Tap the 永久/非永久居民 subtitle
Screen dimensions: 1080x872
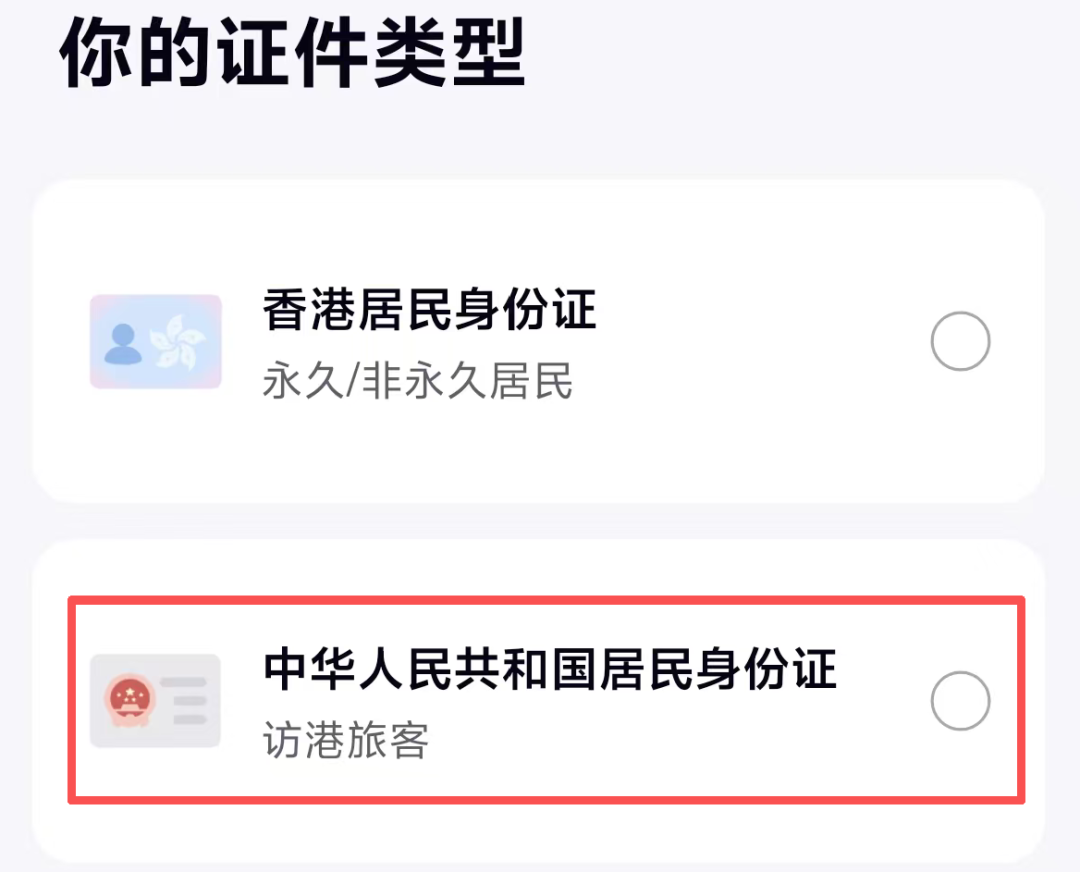pos(417,381)
